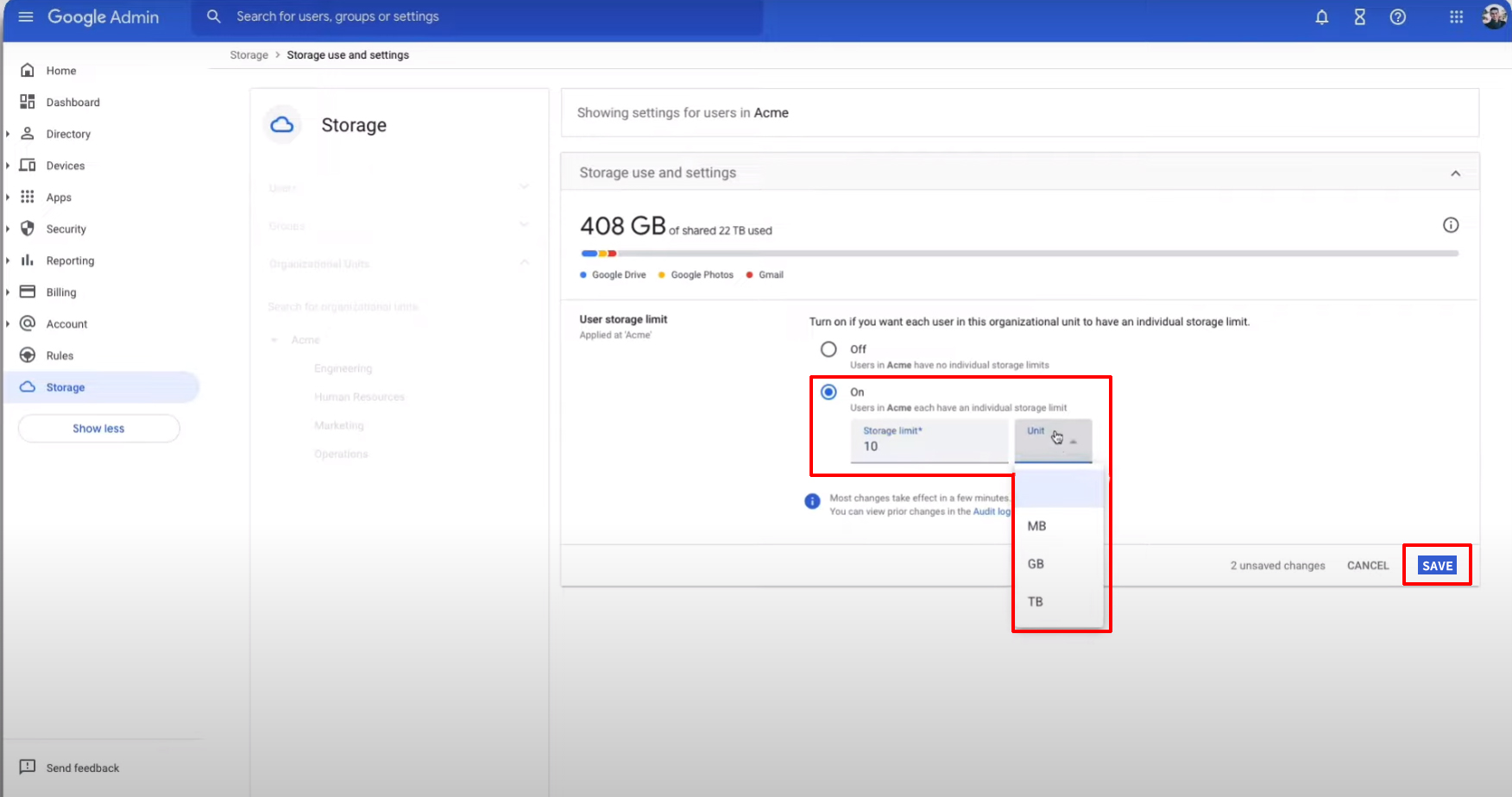This screenshot has height=797, width=1512.
Task: Open Reporting in the sidebar
Action: [x=70, y=260]
